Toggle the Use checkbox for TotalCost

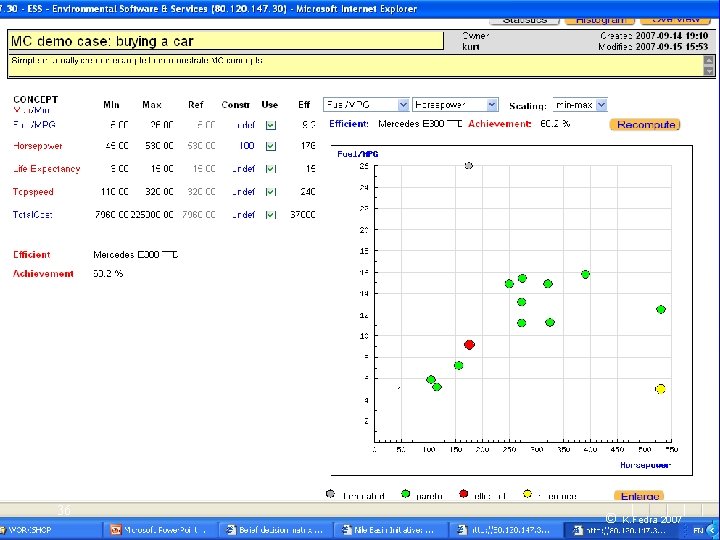click(x=270, y=215)
